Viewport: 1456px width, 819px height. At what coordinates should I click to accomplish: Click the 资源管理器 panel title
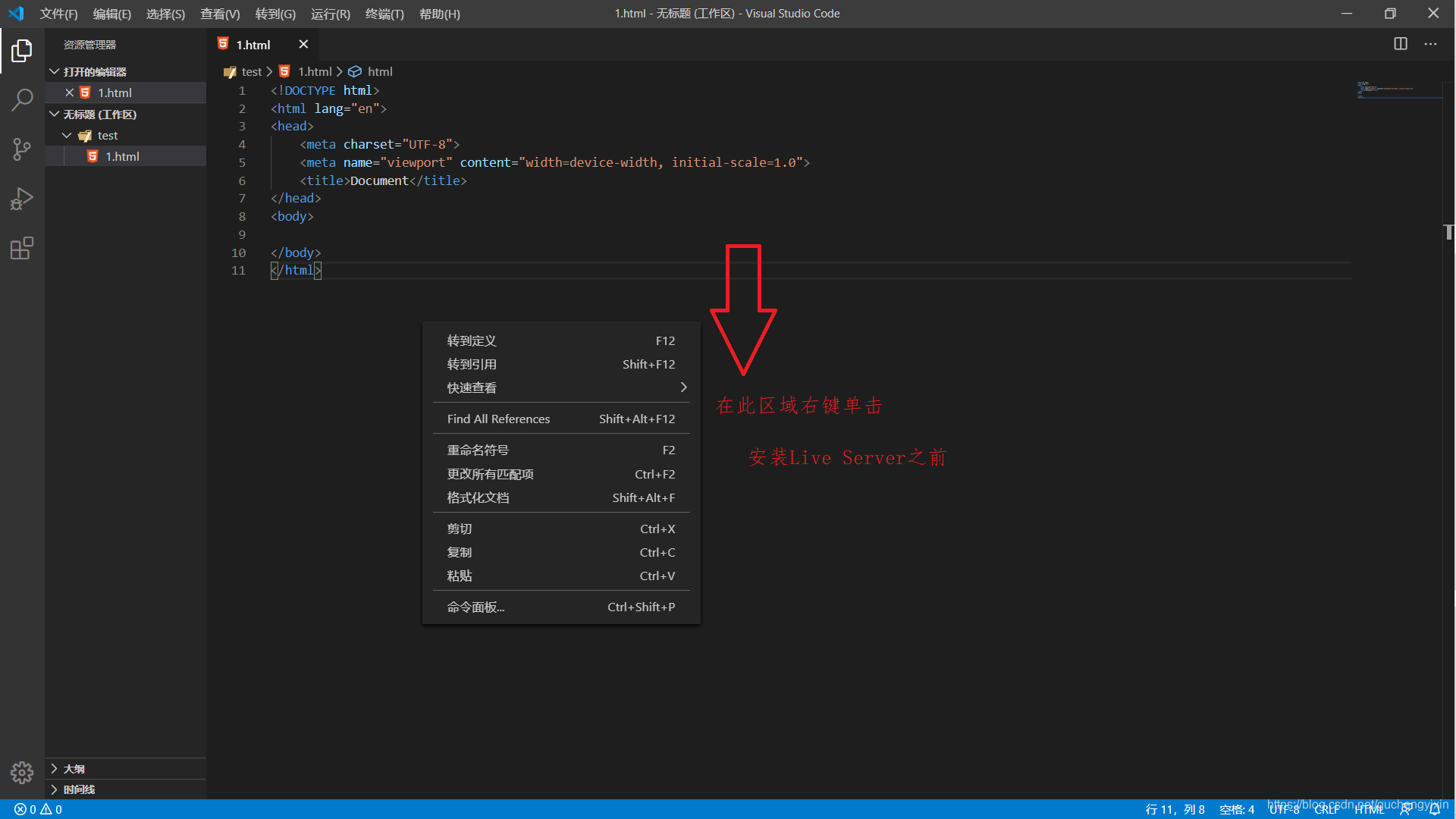click(89, 45)
